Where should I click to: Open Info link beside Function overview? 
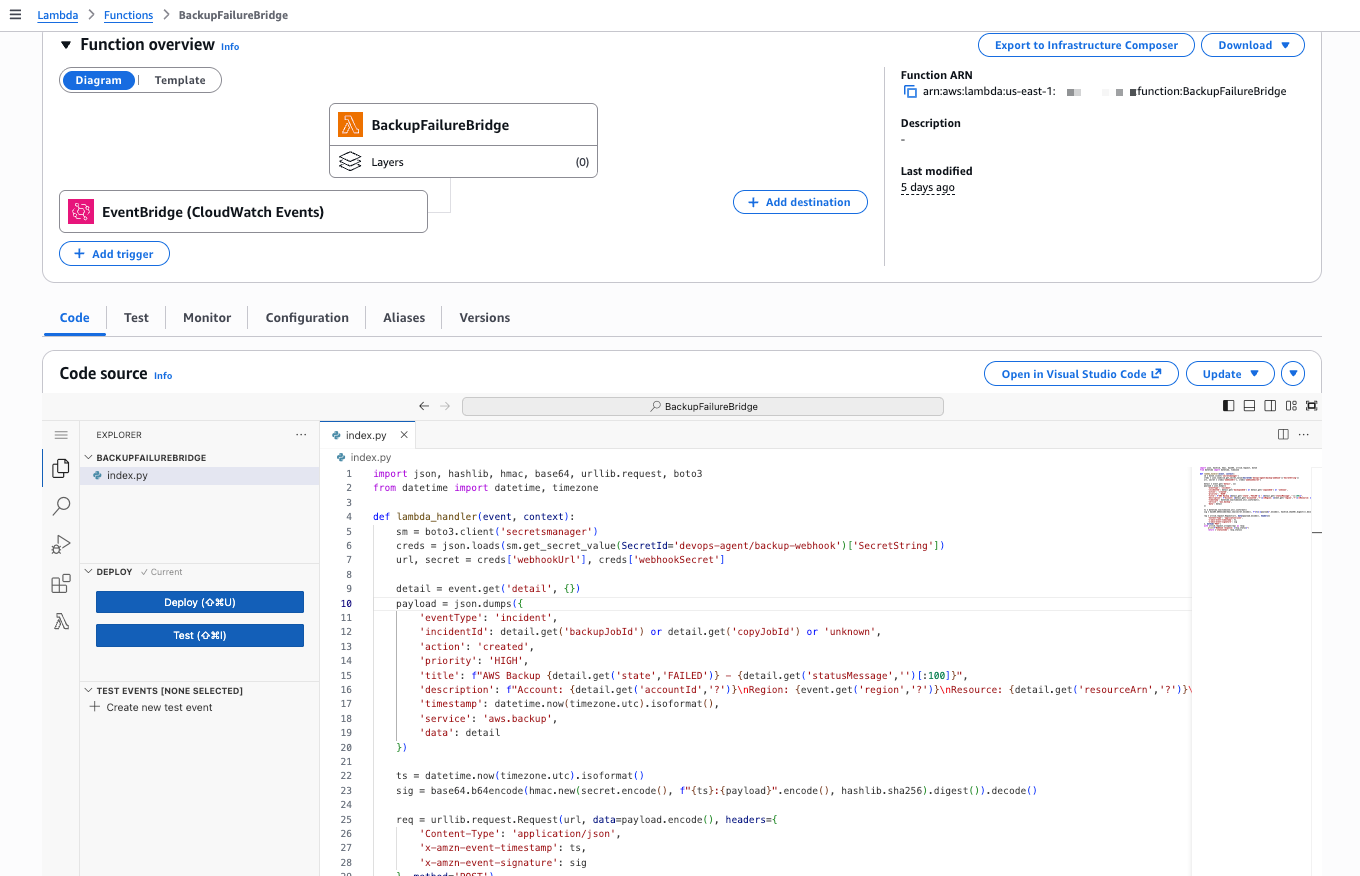230,47
